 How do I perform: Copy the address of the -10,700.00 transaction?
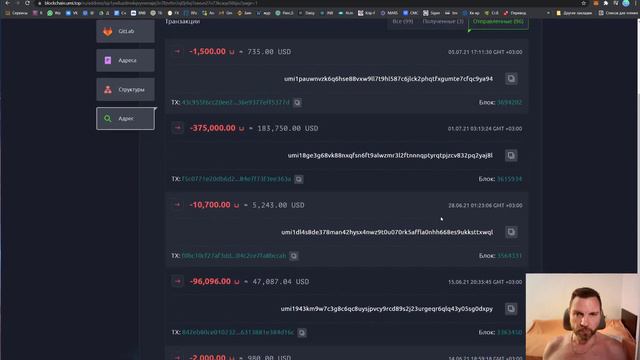(511, 232)
